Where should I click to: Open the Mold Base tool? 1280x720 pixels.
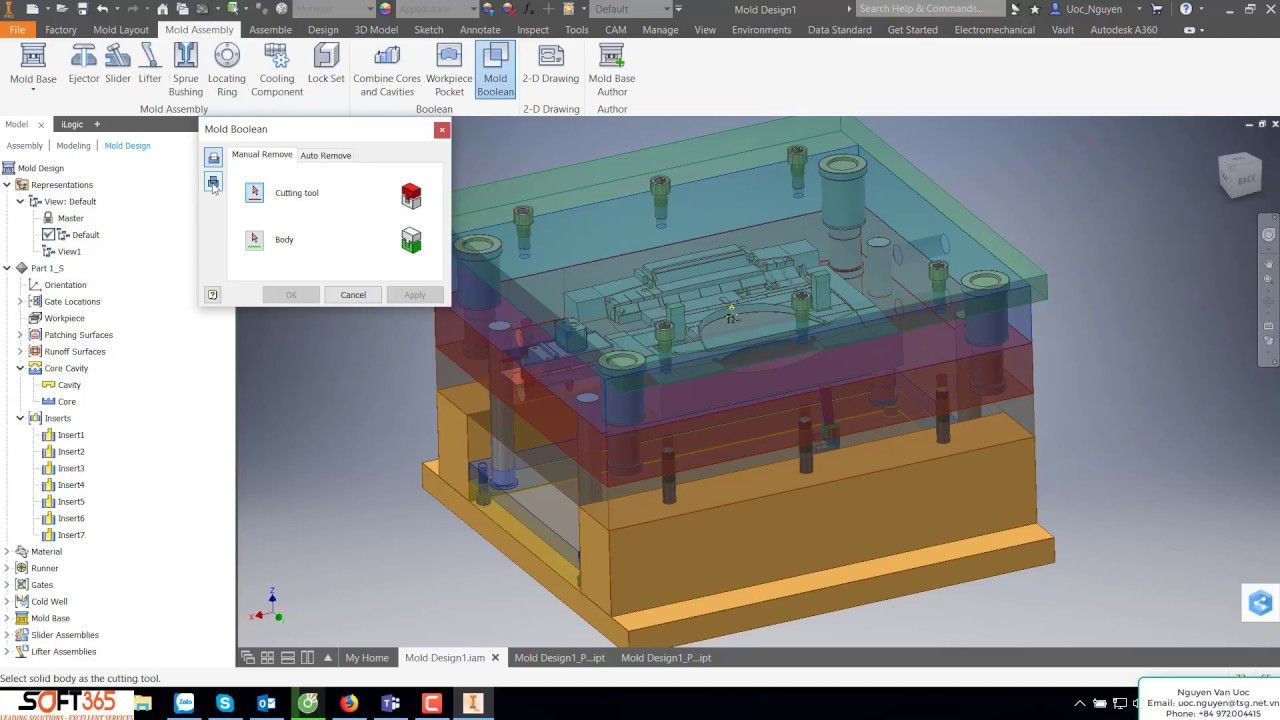(33, 63)
